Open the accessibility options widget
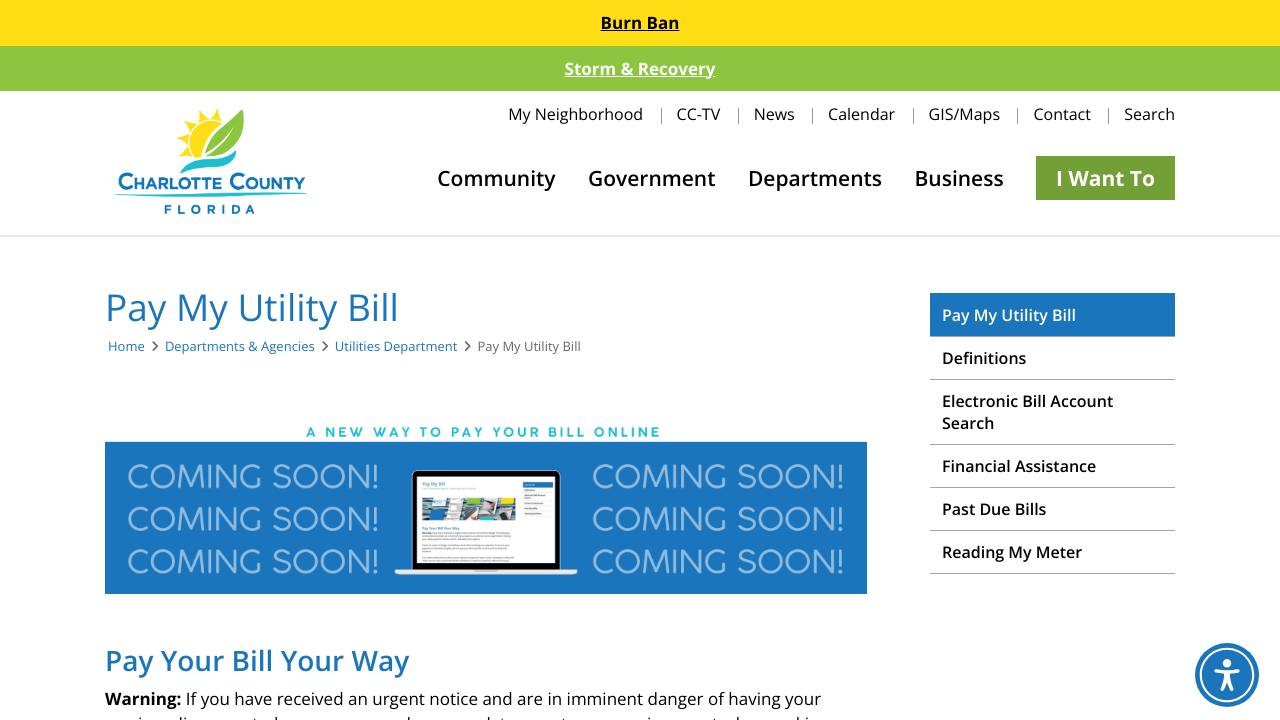 tap(1226, 675)
